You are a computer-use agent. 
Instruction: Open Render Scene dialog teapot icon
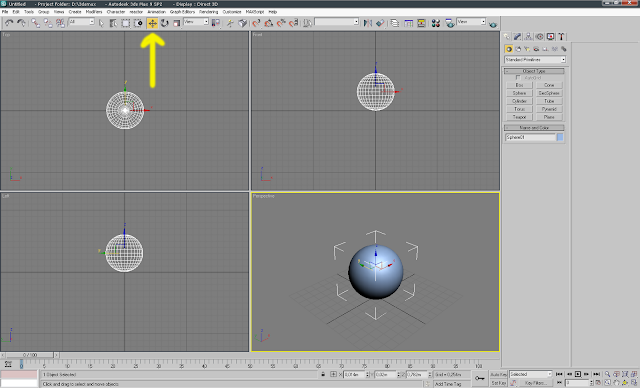click(x=450, y=23)
